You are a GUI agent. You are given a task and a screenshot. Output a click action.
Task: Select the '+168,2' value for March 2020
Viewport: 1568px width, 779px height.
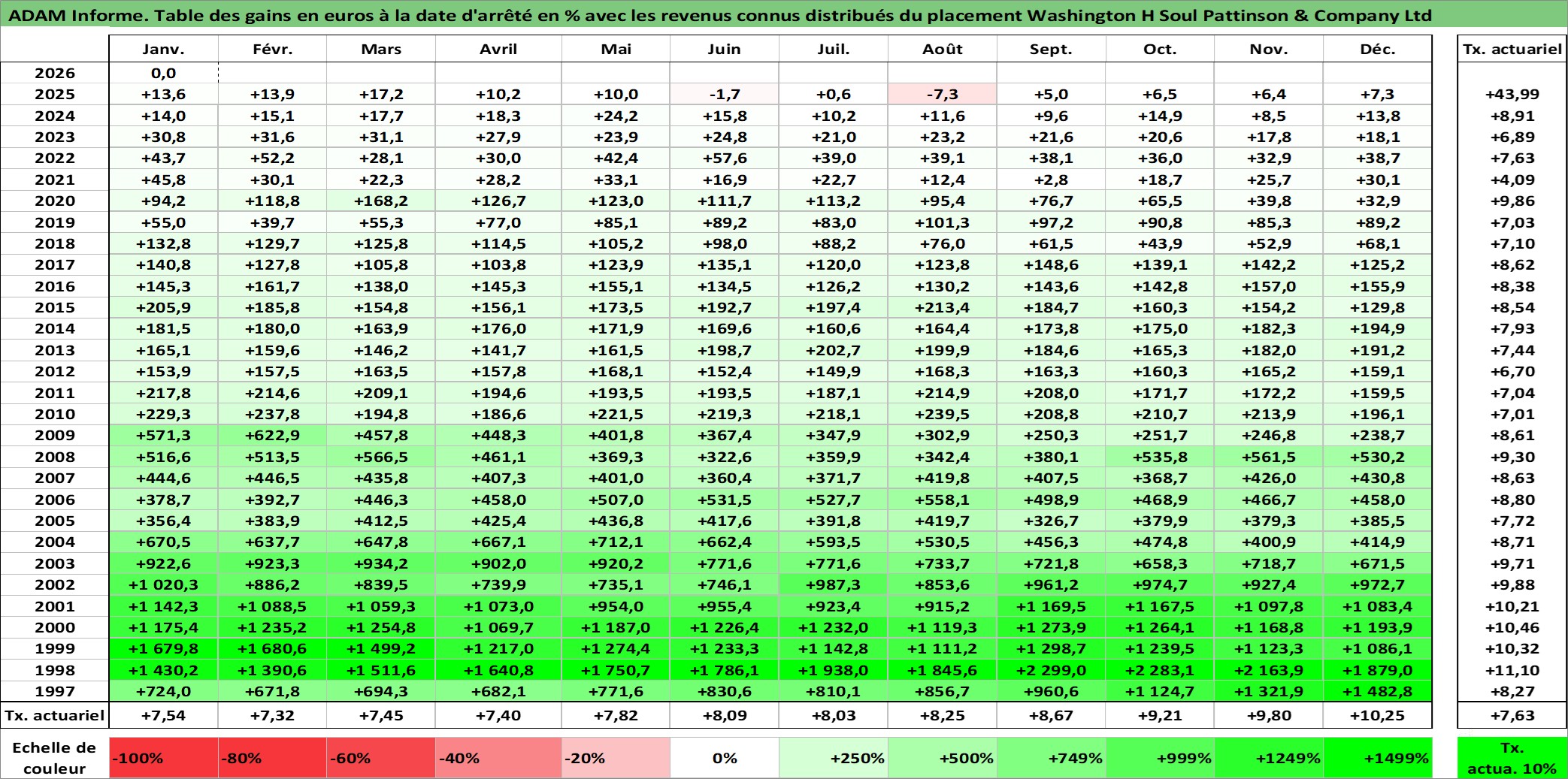click(x=381, y=201)
